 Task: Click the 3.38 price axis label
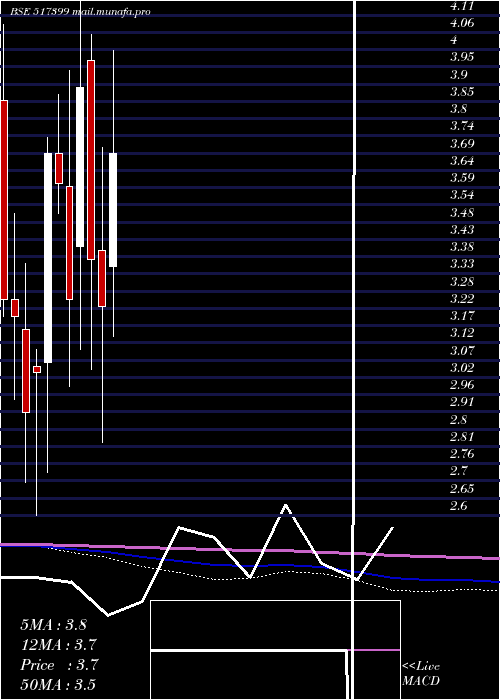pyautogui.click(x=462, y=247)
